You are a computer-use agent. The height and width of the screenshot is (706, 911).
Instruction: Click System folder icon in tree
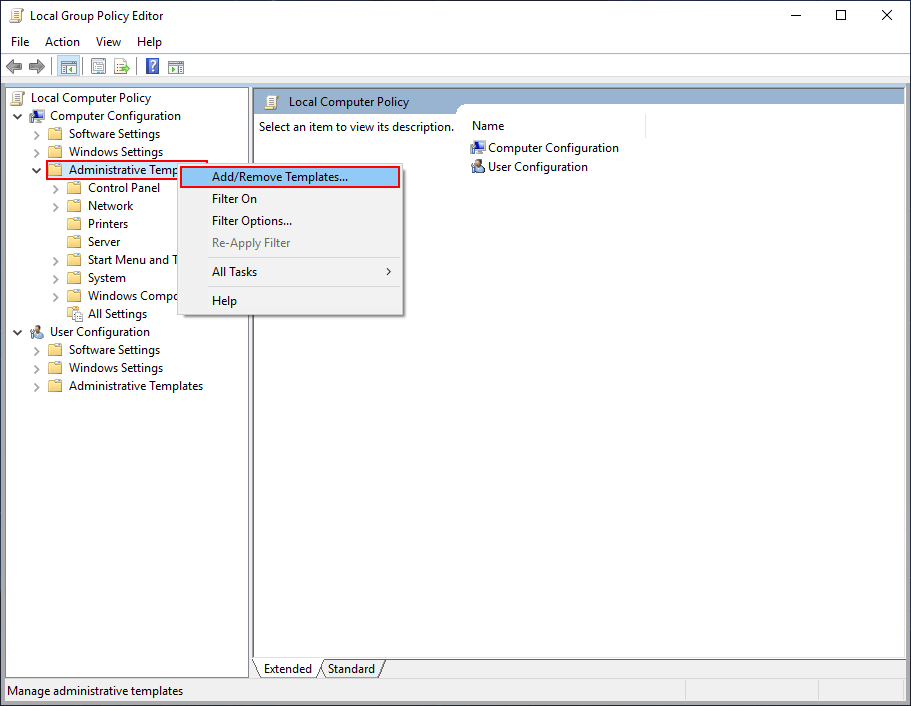74,278
